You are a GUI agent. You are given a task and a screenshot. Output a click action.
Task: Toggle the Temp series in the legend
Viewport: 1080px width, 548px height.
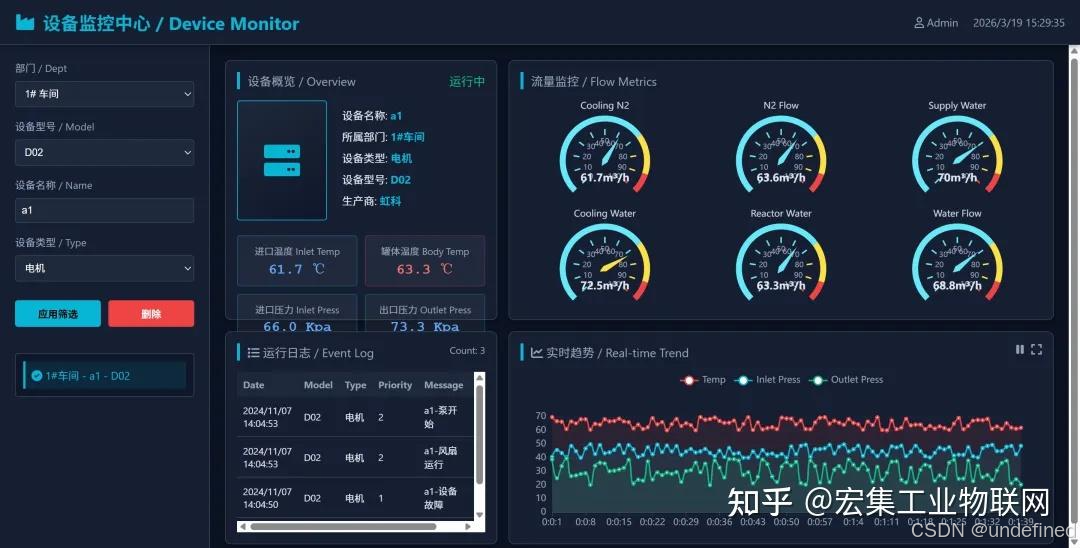[x=703, y=379]
